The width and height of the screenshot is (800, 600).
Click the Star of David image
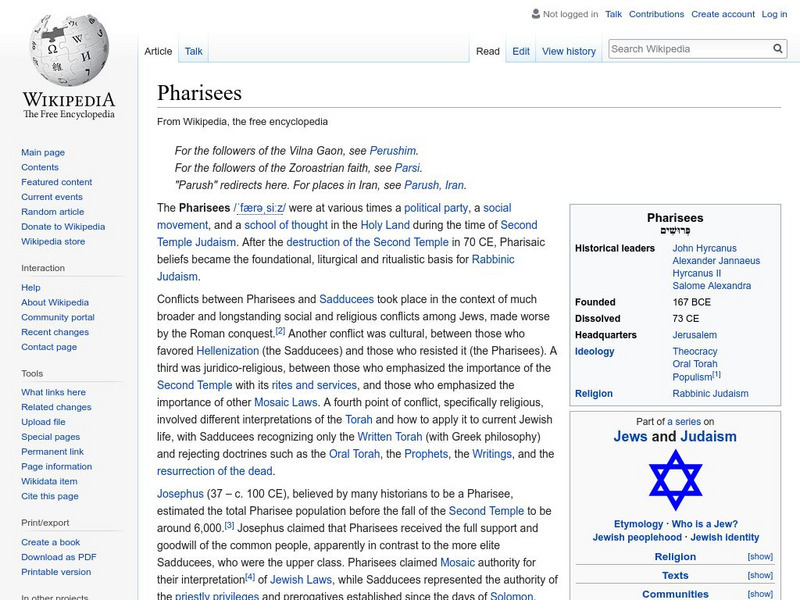click(x=676, y=480)
